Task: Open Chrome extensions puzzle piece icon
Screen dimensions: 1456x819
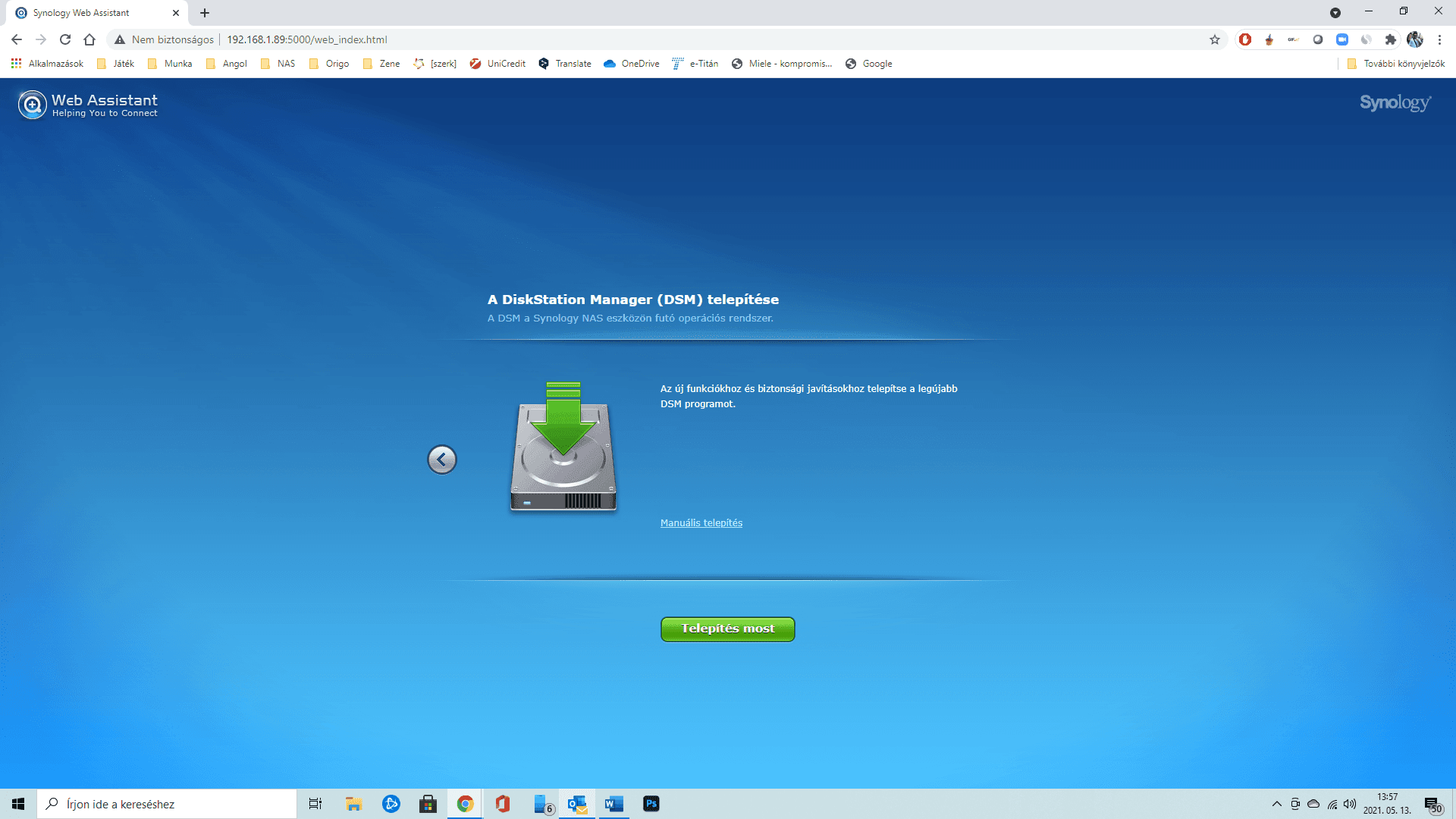Action: click(1392, 39)
